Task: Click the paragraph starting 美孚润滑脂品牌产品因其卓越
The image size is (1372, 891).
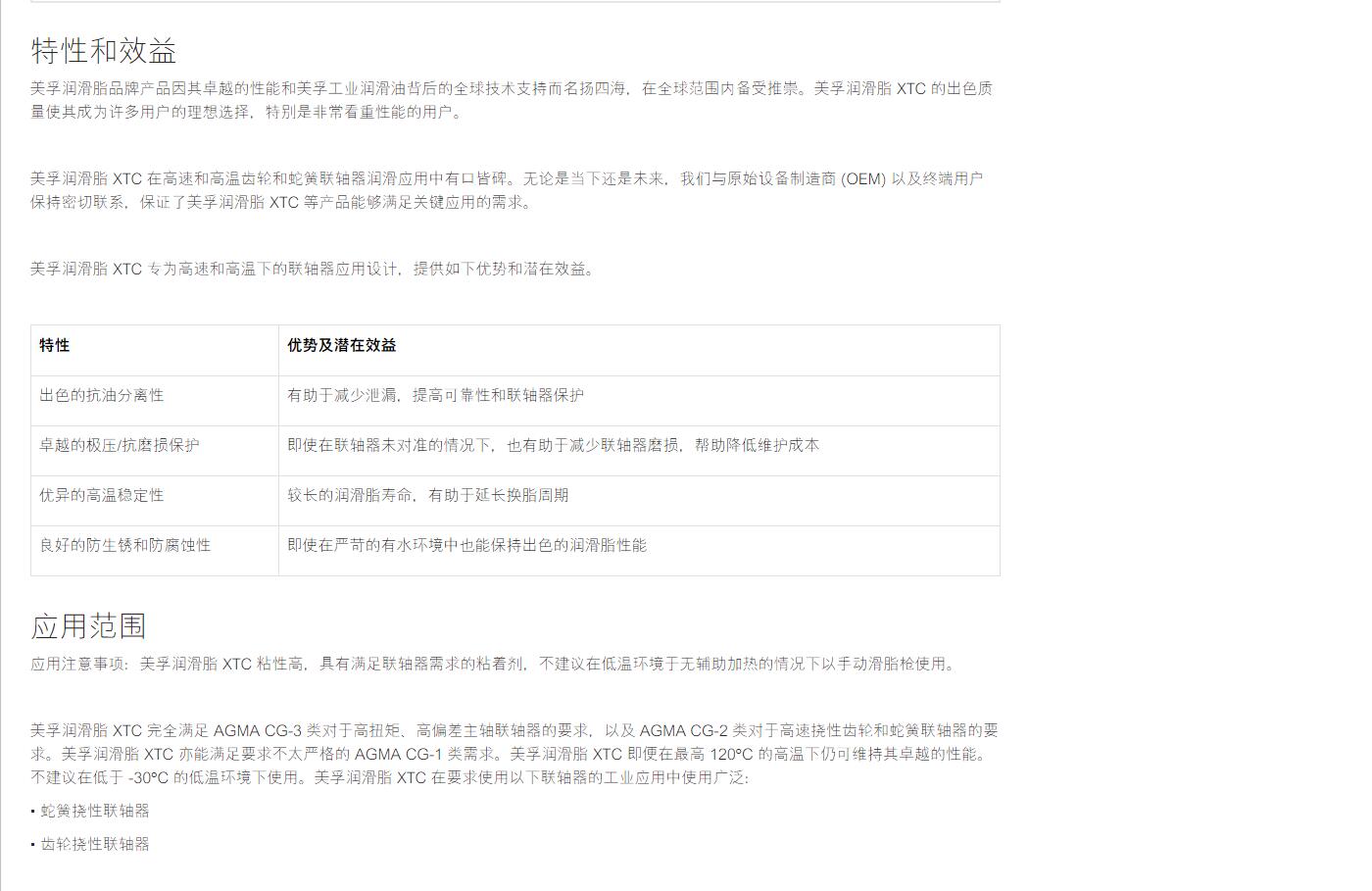Action: [x=512, y=100]
